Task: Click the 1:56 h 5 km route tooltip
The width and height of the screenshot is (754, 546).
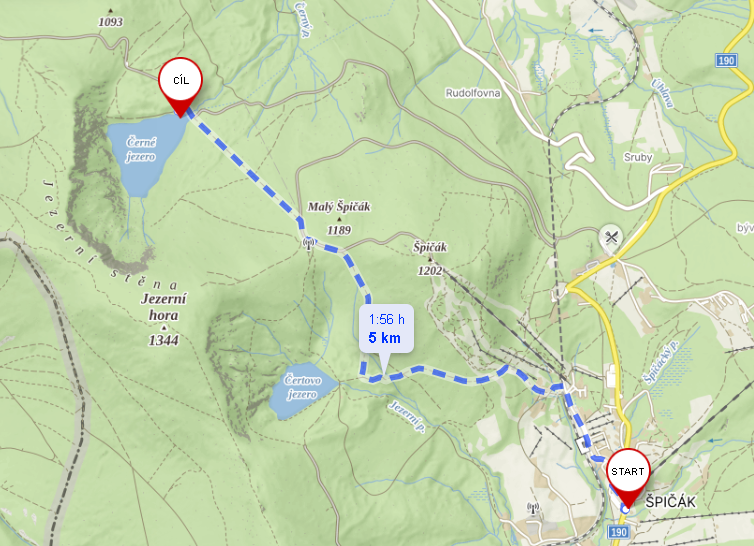Action: (x=386, y=329)
